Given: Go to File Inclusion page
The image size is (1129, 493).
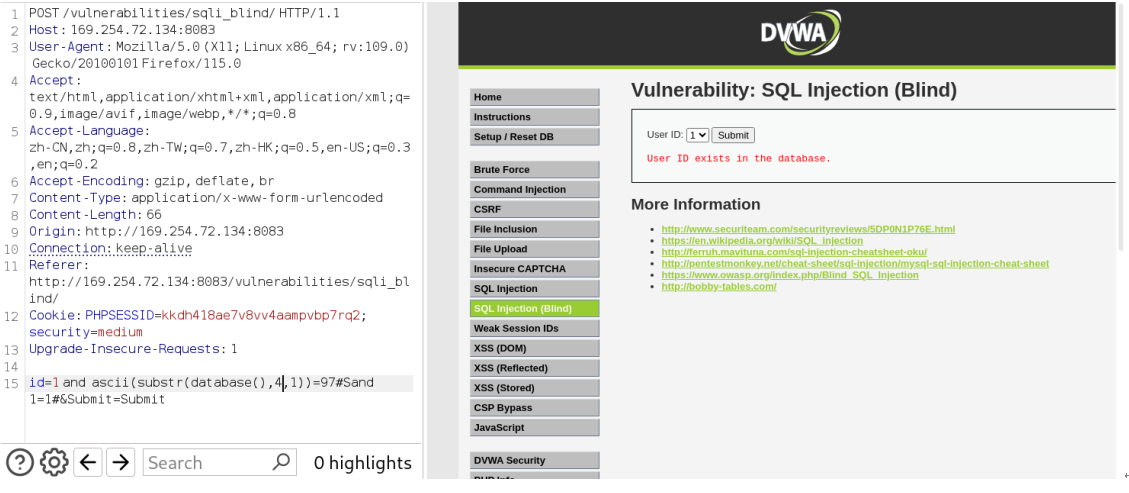Looking at the screenshot, I should click(x=534, y=229).
